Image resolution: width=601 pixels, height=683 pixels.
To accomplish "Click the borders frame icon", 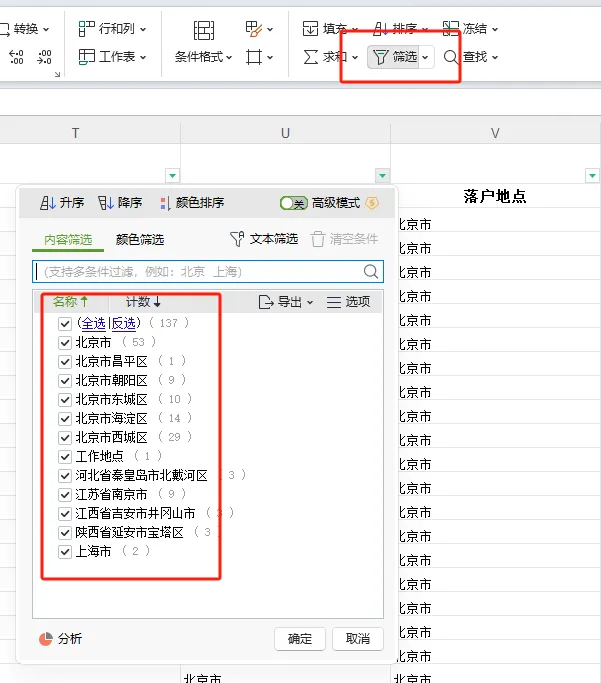I will pos(253,57).
